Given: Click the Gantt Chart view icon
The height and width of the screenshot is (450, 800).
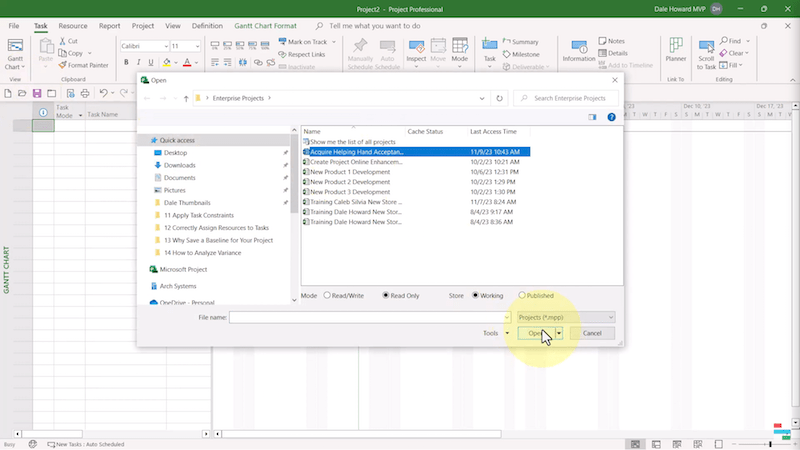Looking at the screenshot, I should 15,46.
